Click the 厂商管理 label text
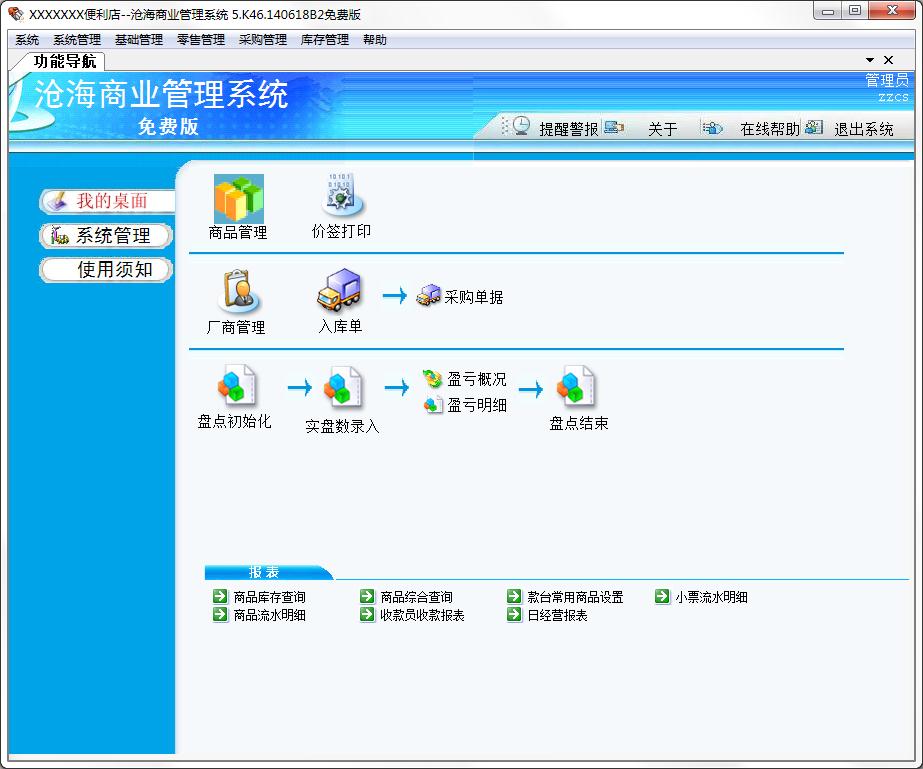 [236, 327]
